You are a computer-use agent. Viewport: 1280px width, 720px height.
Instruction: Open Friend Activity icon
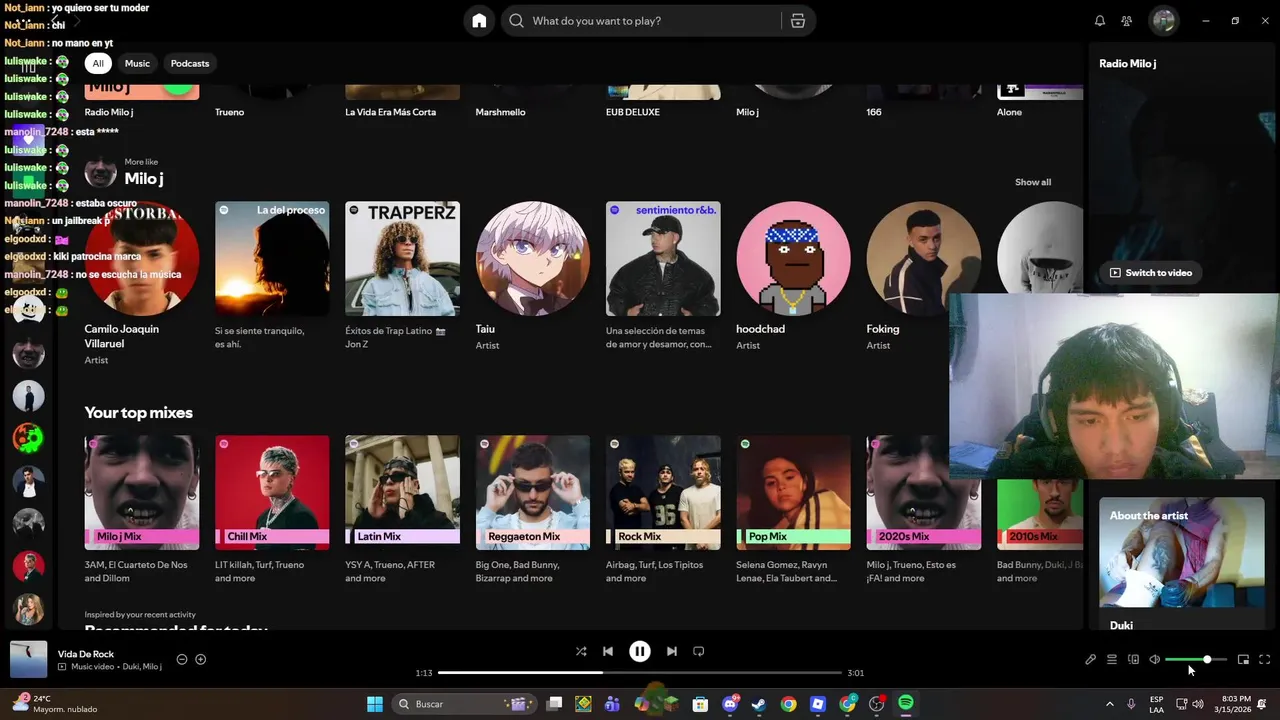1127,21
